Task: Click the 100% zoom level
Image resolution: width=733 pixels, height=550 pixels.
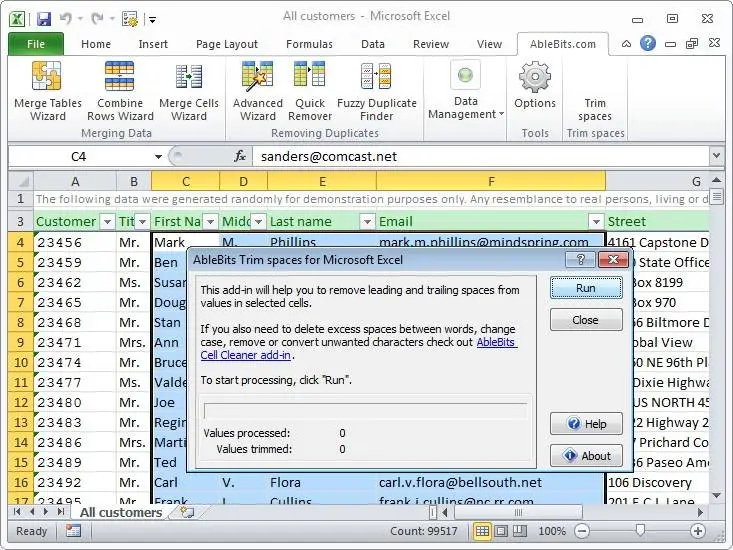Action: point(552,531)
